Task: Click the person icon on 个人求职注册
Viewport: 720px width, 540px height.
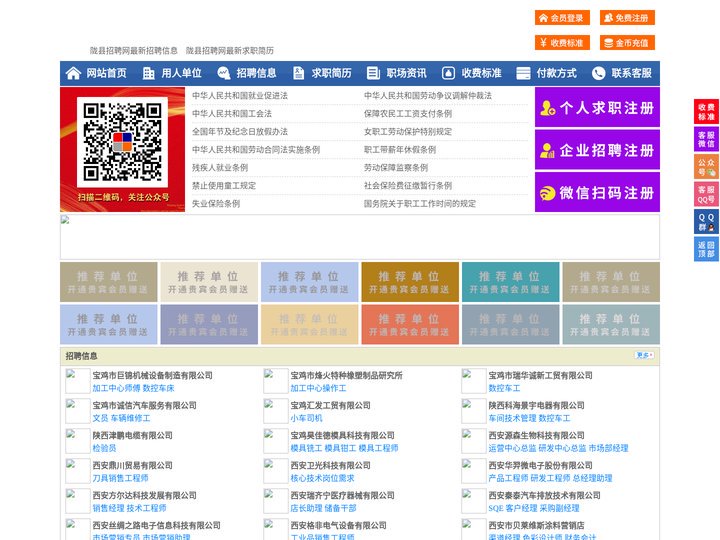Action: (x=547, y=108)
